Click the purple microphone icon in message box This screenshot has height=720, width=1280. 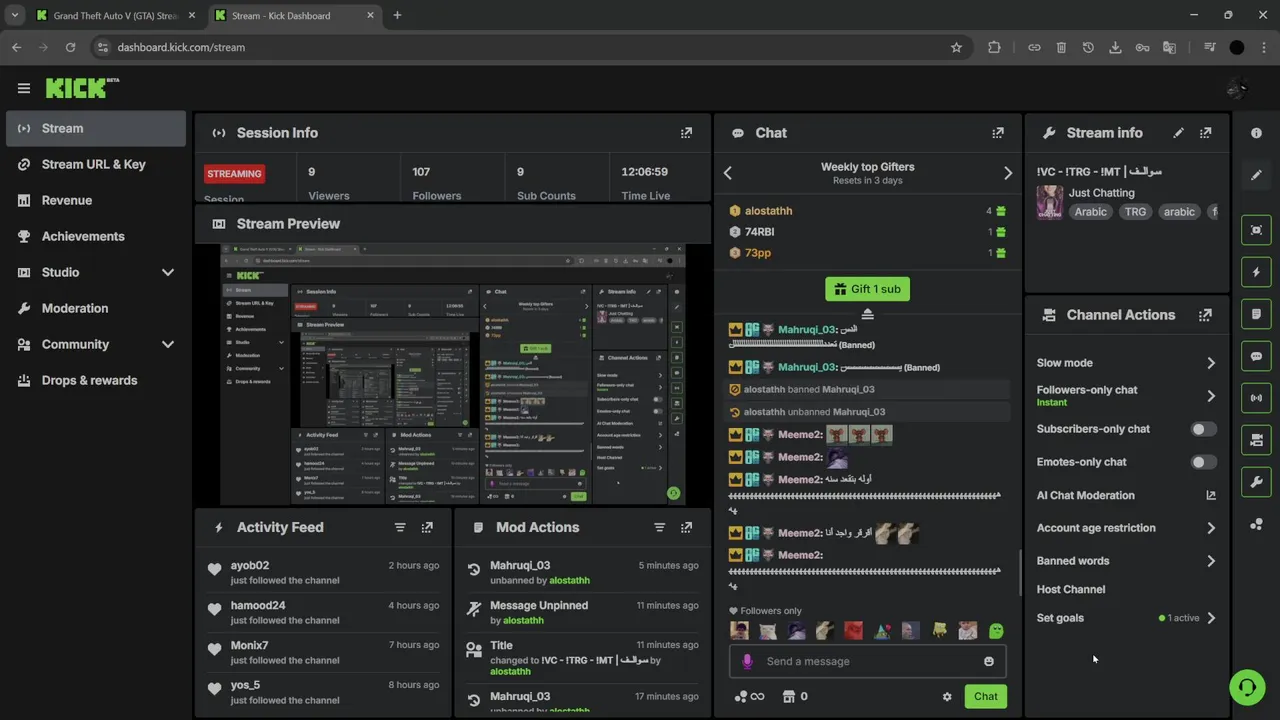pyautogui.click(x=747, y=661)
